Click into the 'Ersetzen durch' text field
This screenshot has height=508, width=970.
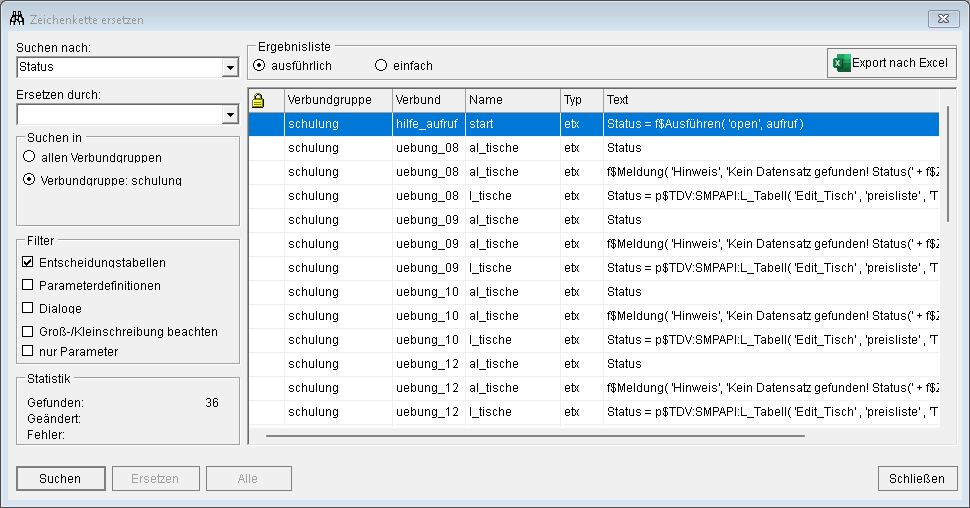[x=119, y=115]
